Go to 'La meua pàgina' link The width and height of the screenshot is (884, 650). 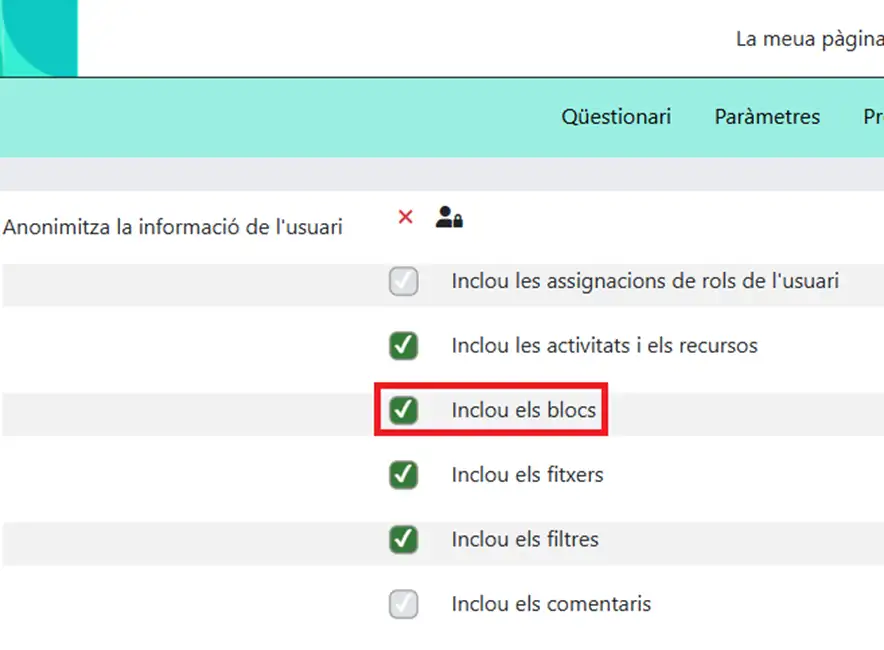click(808, 39)
